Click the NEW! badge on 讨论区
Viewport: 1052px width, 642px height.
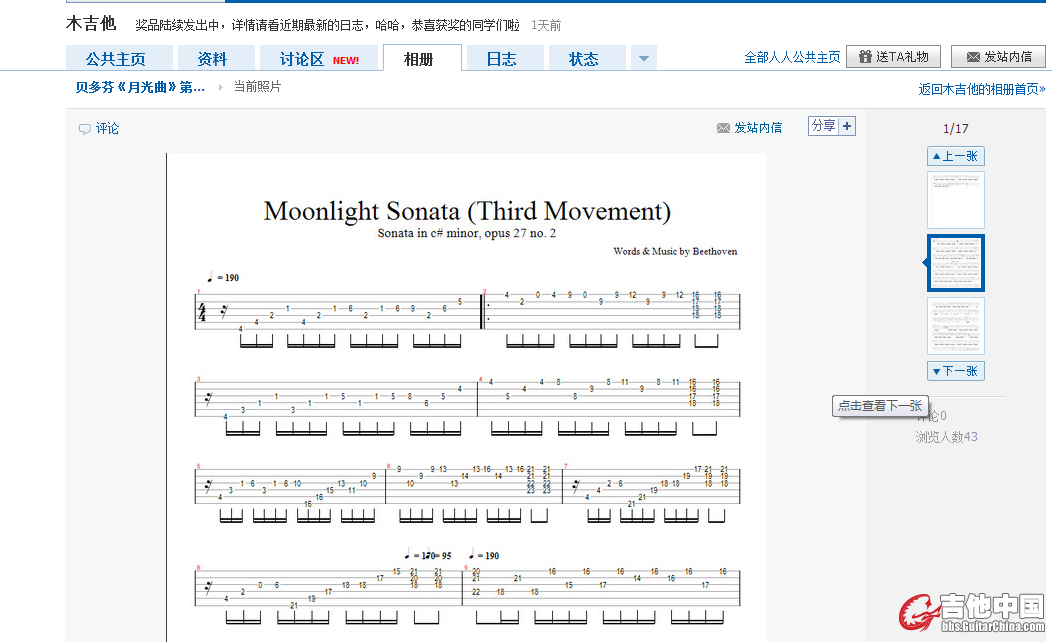click(x=346, y=60)
